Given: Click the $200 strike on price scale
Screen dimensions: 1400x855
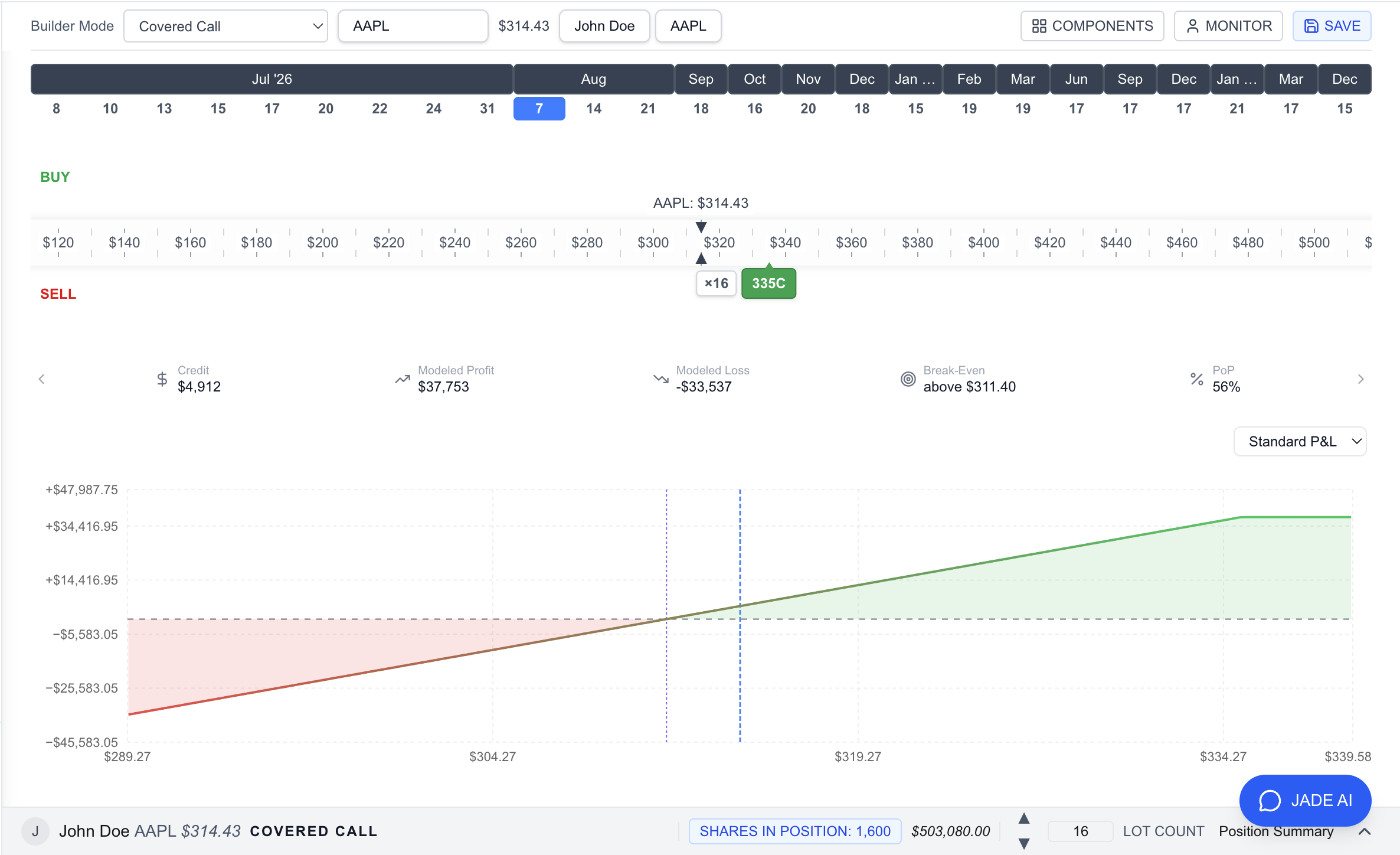Looking at the screenshot, I should [x=322, y=243].
